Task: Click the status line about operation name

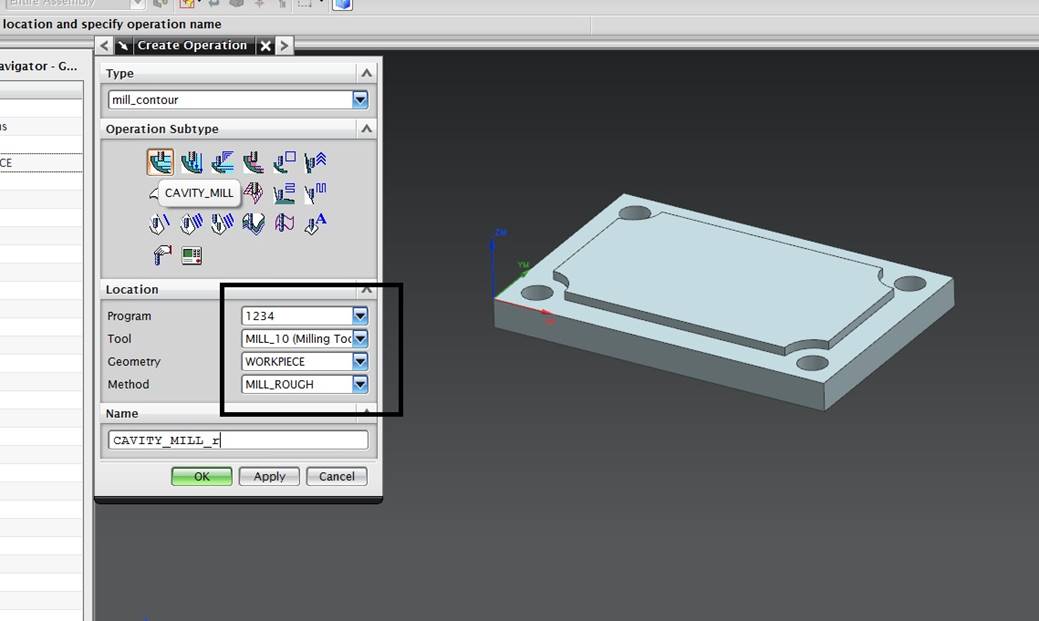Action: pos(111,24)
